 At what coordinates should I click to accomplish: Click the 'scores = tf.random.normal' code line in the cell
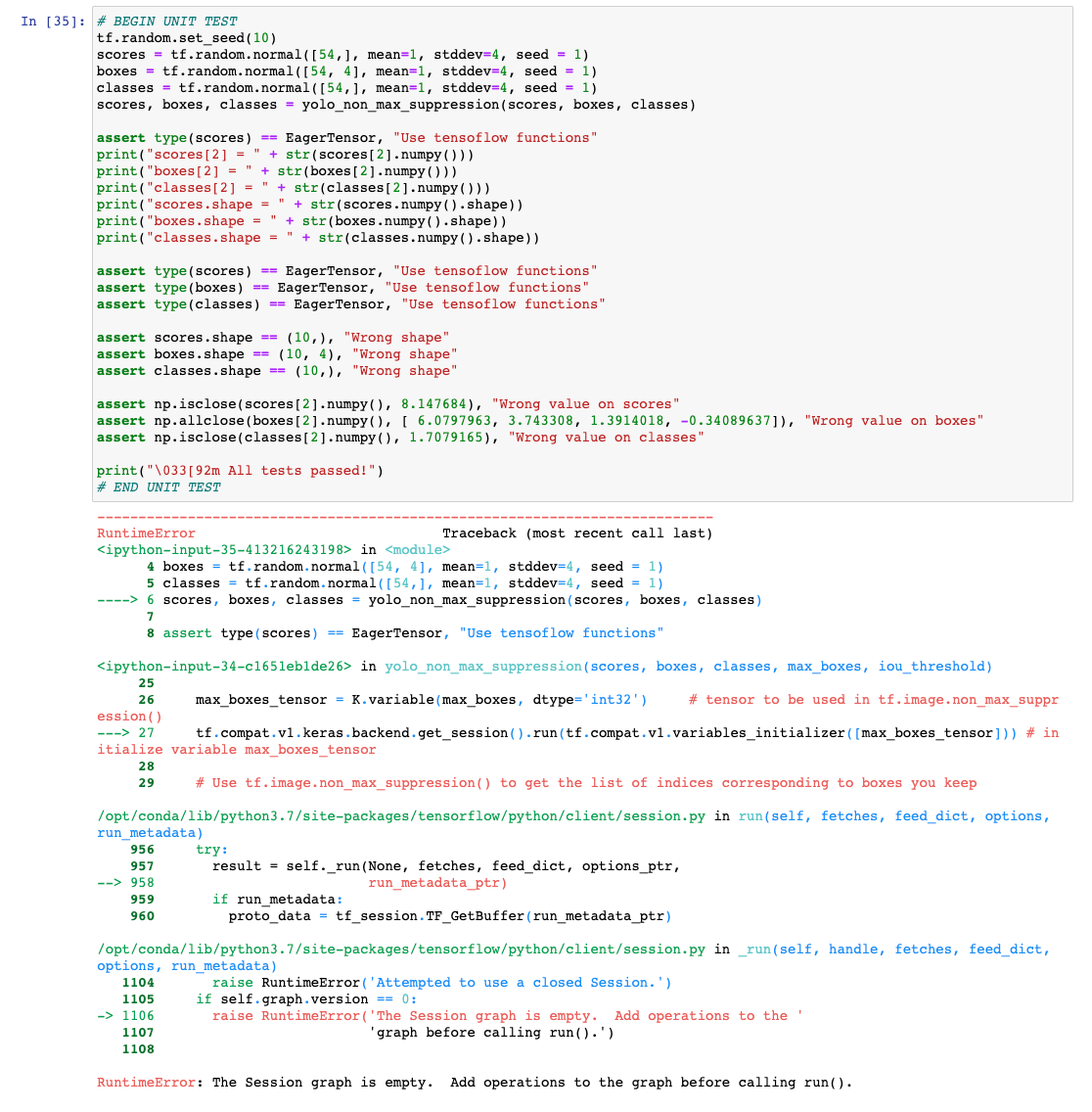(342, 55)
